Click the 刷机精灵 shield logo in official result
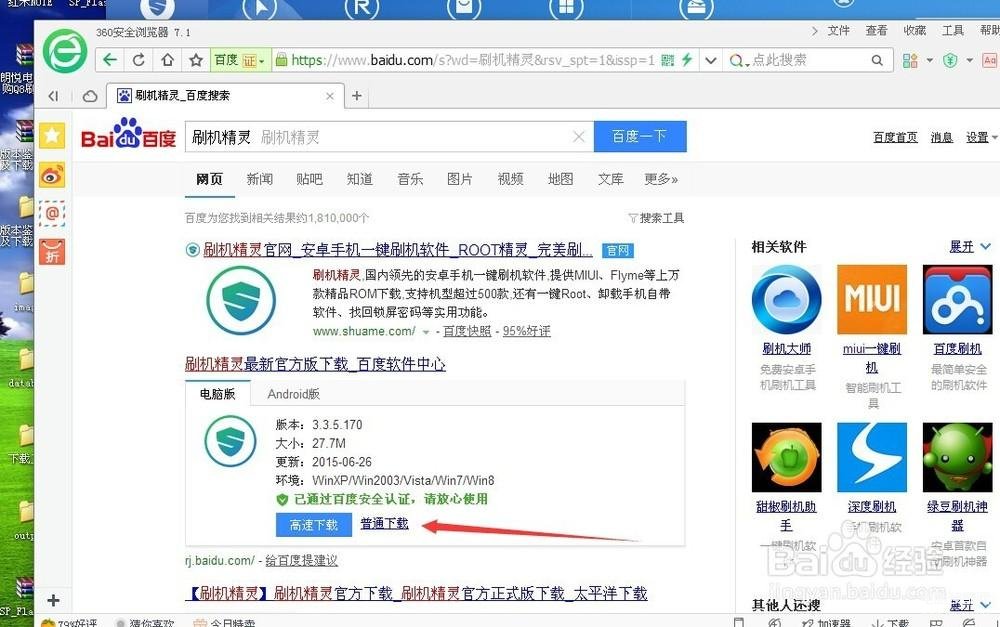This screenshot has width=1000, height=627. pyautogui.click(x=241, y=300)
